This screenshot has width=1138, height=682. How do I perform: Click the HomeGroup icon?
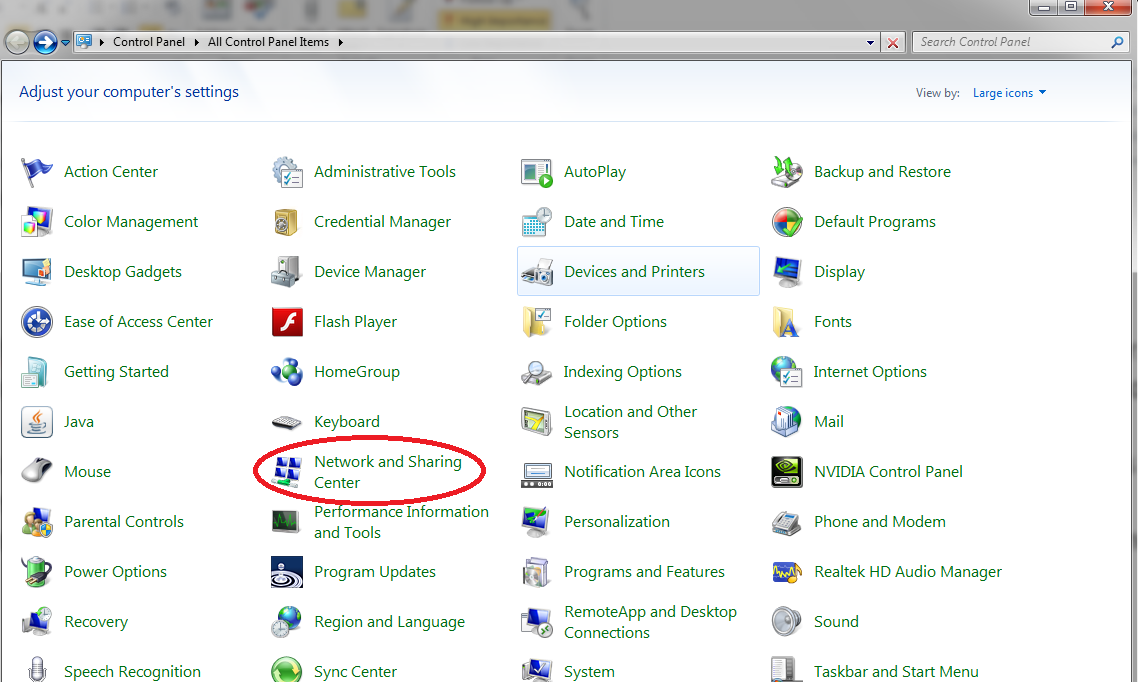coord(287,372)
